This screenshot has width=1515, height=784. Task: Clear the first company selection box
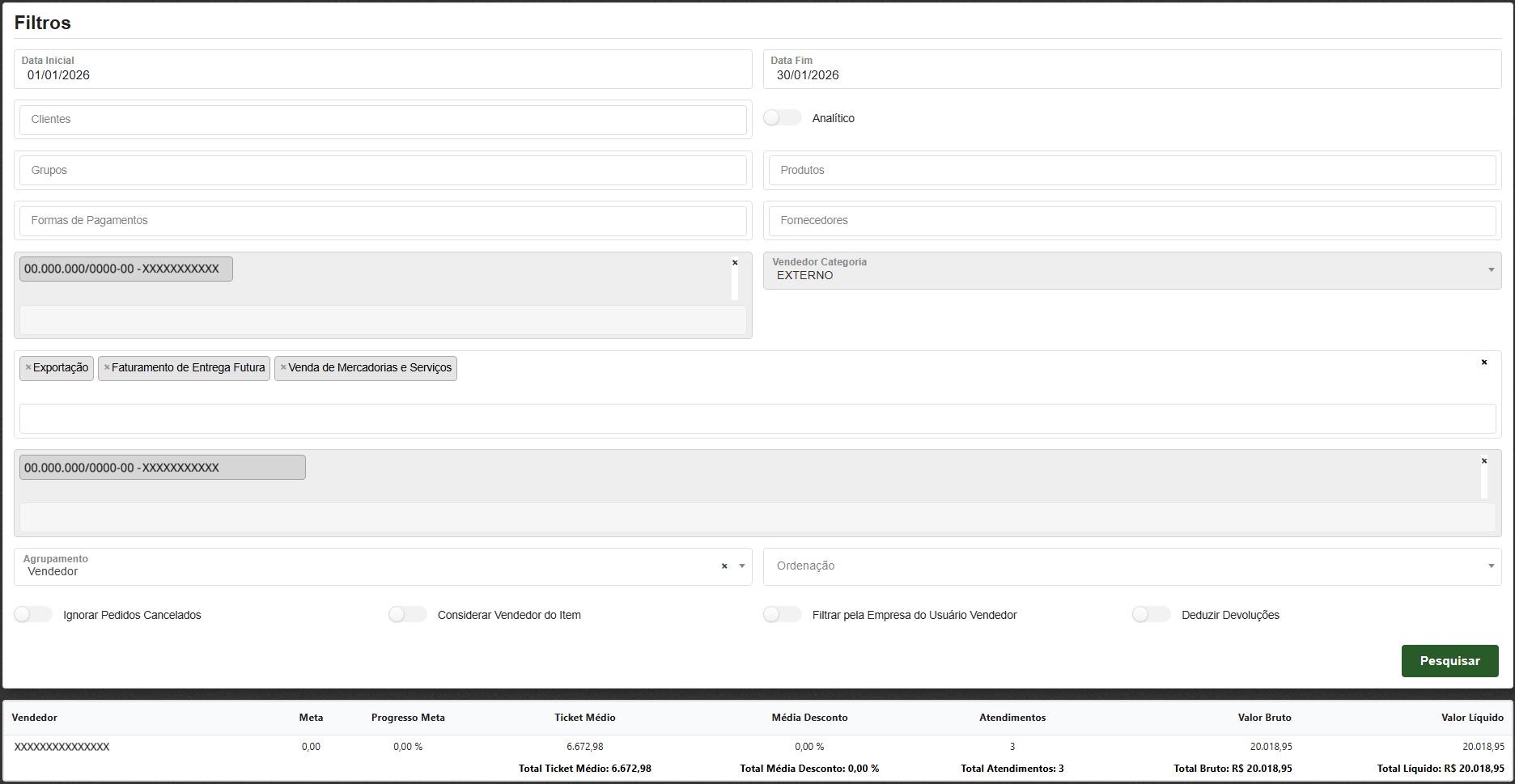[735, 263]
